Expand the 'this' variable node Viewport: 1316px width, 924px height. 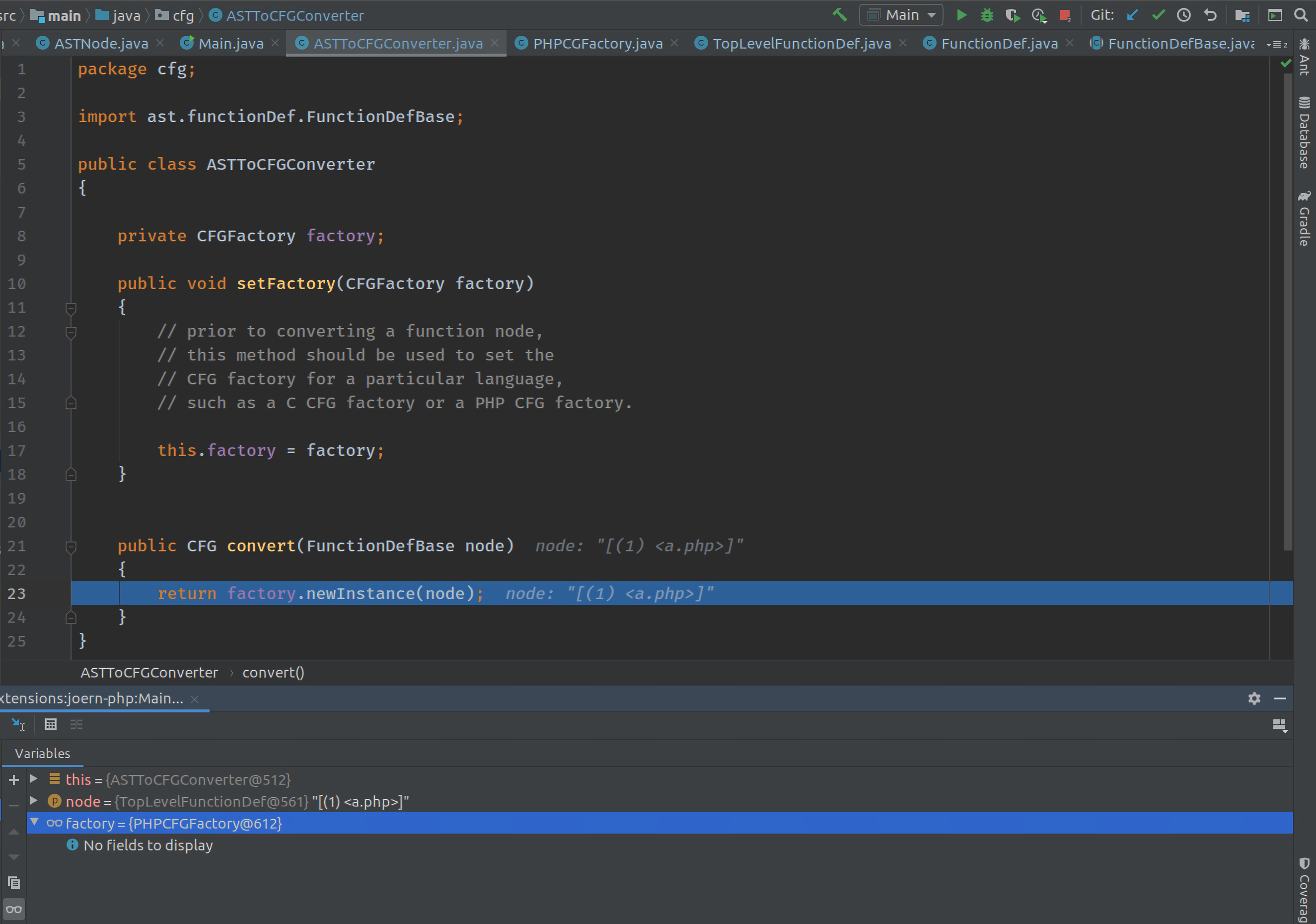(x=33, y=778)
